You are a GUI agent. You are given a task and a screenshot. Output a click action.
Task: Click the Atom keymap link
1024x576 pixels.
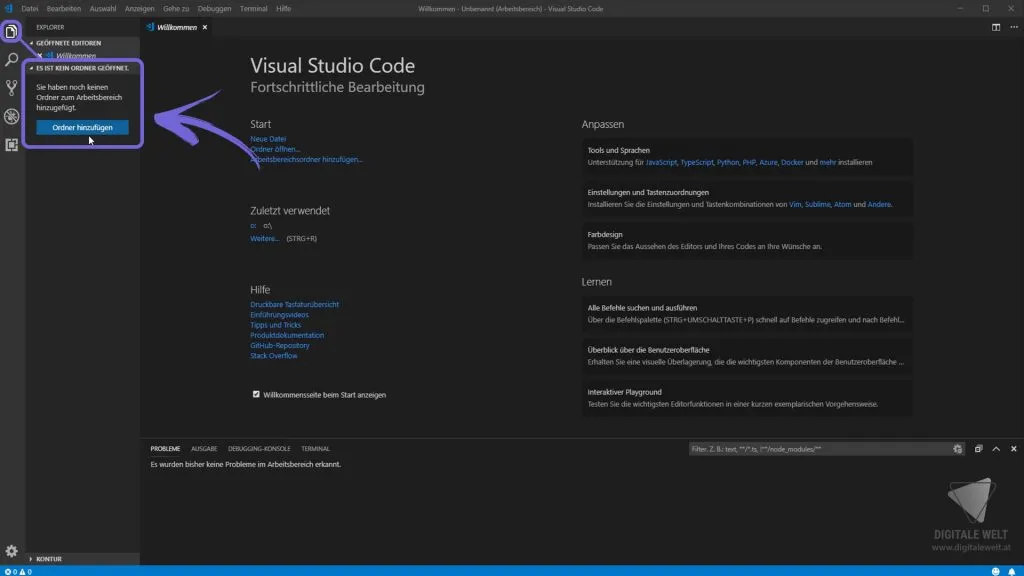842,204
